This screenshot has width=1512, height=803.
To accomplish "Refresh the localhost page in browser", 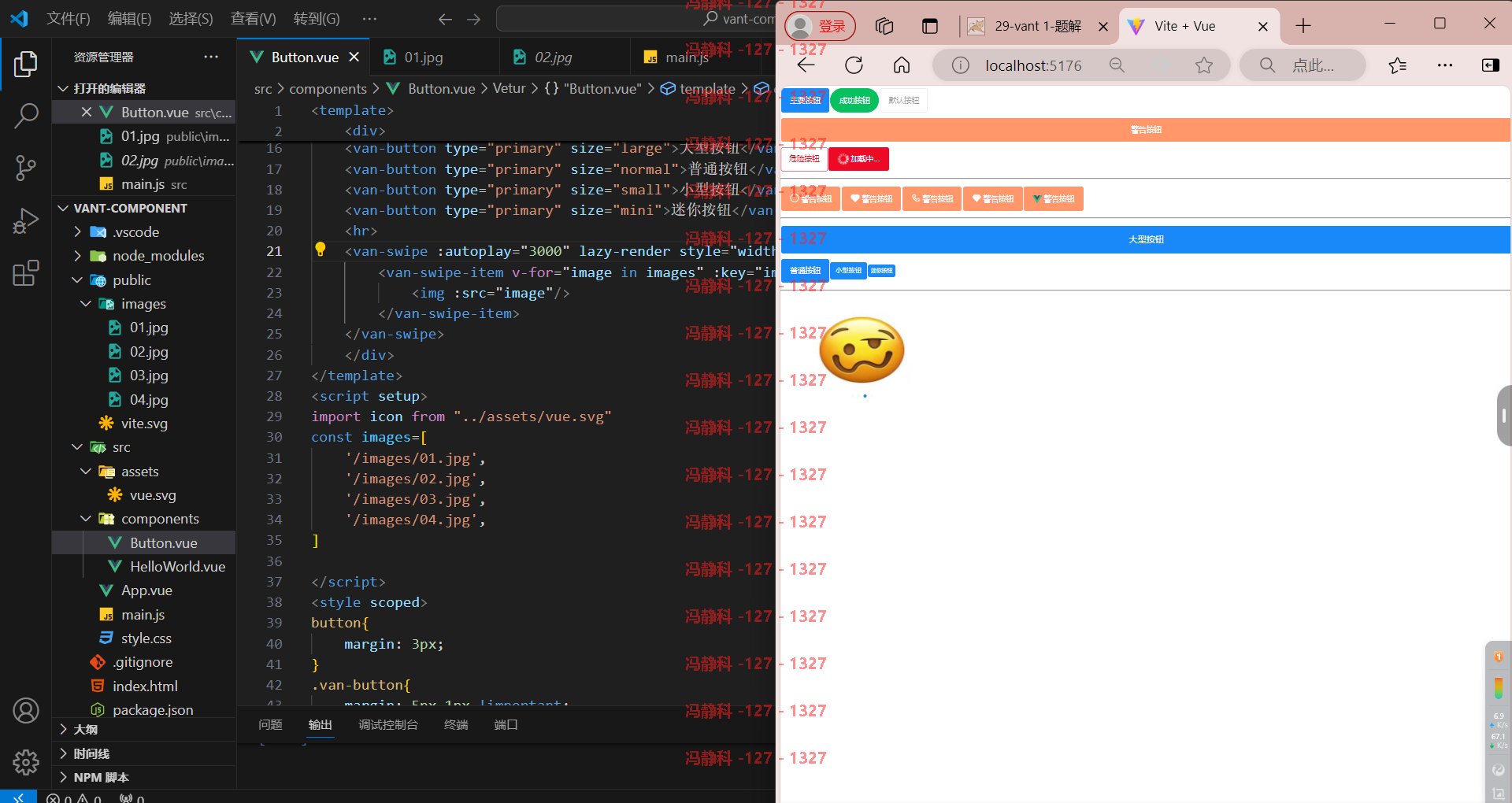I will tap(854, 65).
